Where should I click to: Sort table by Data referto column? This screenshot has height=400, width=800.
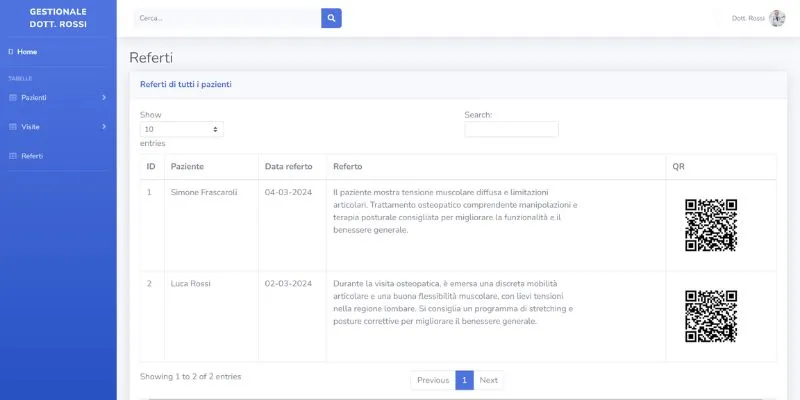coord(289,166)
